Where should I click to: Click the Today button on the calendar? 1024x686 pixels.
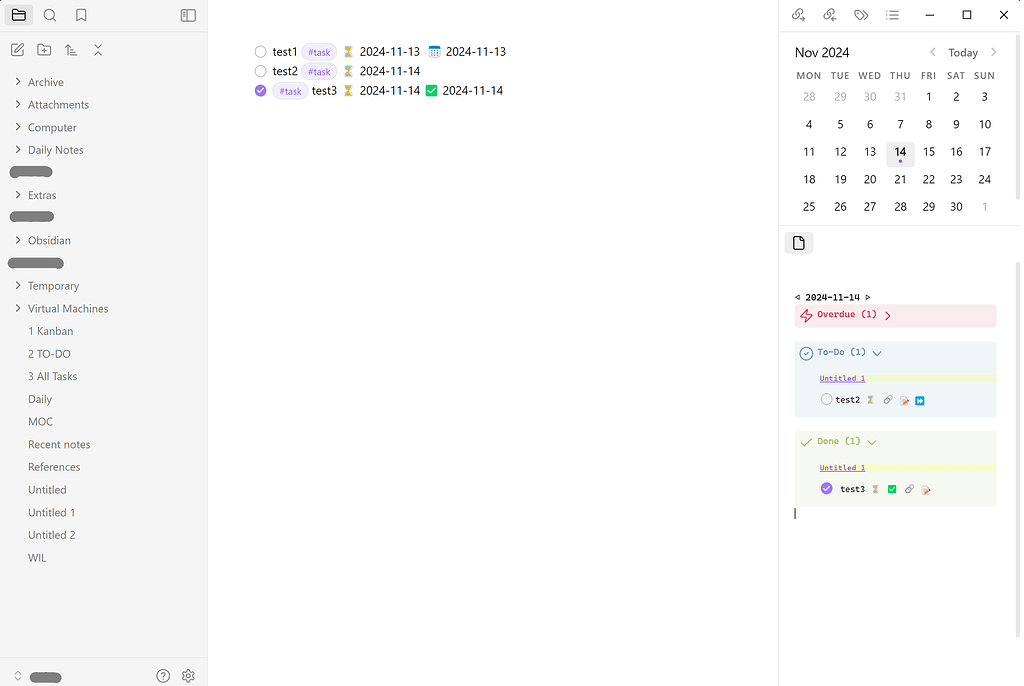(x=962, y=52)
